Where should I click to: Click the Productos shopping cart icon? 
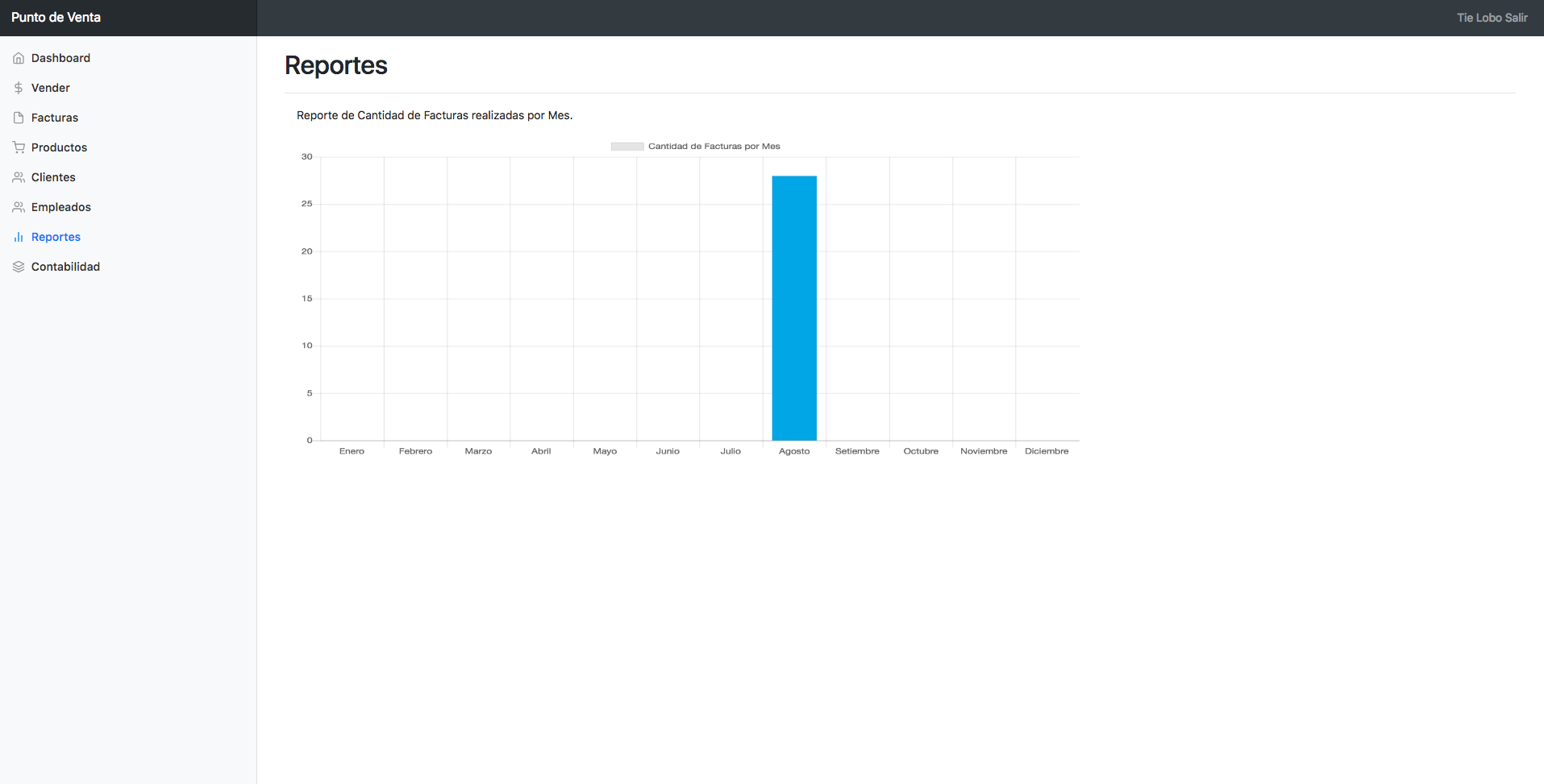pyautogui.click(x=19, y=147)
